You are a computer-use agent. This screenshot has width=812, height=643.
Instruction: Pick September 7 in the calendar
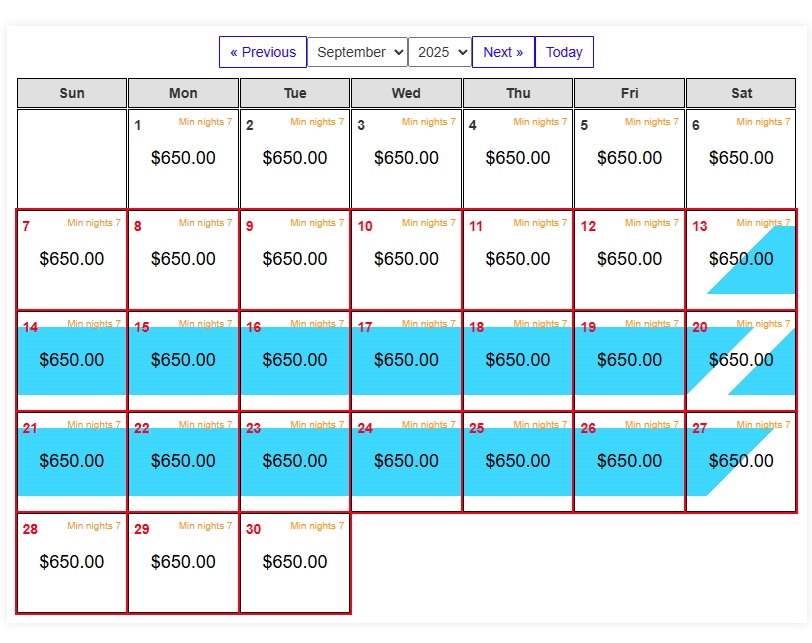coord(72,259)
